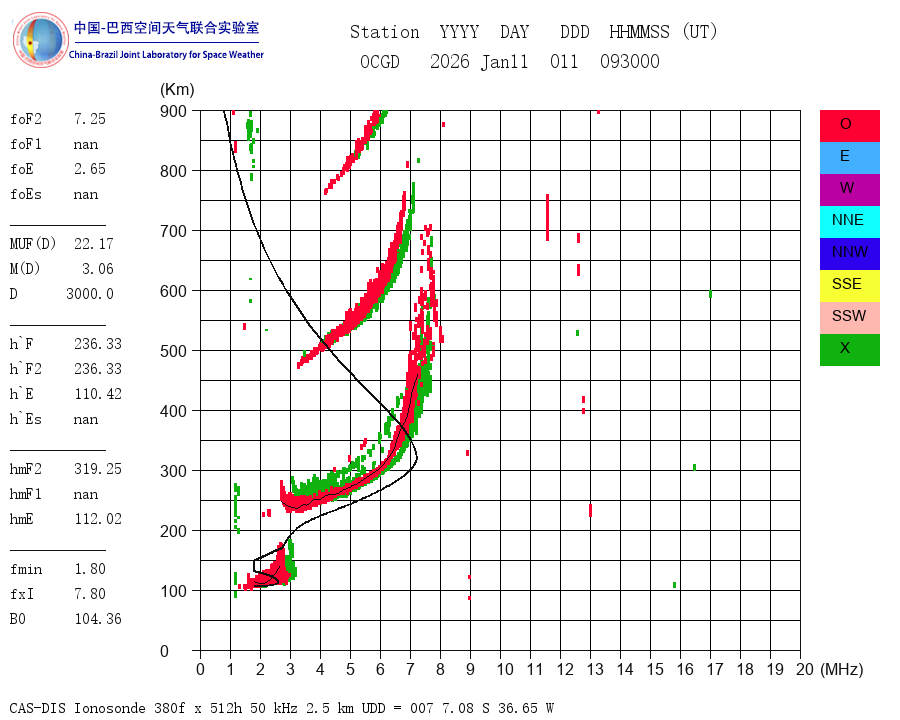
Task: Click the 100 tick on height axis
Action: coord(173,591)
